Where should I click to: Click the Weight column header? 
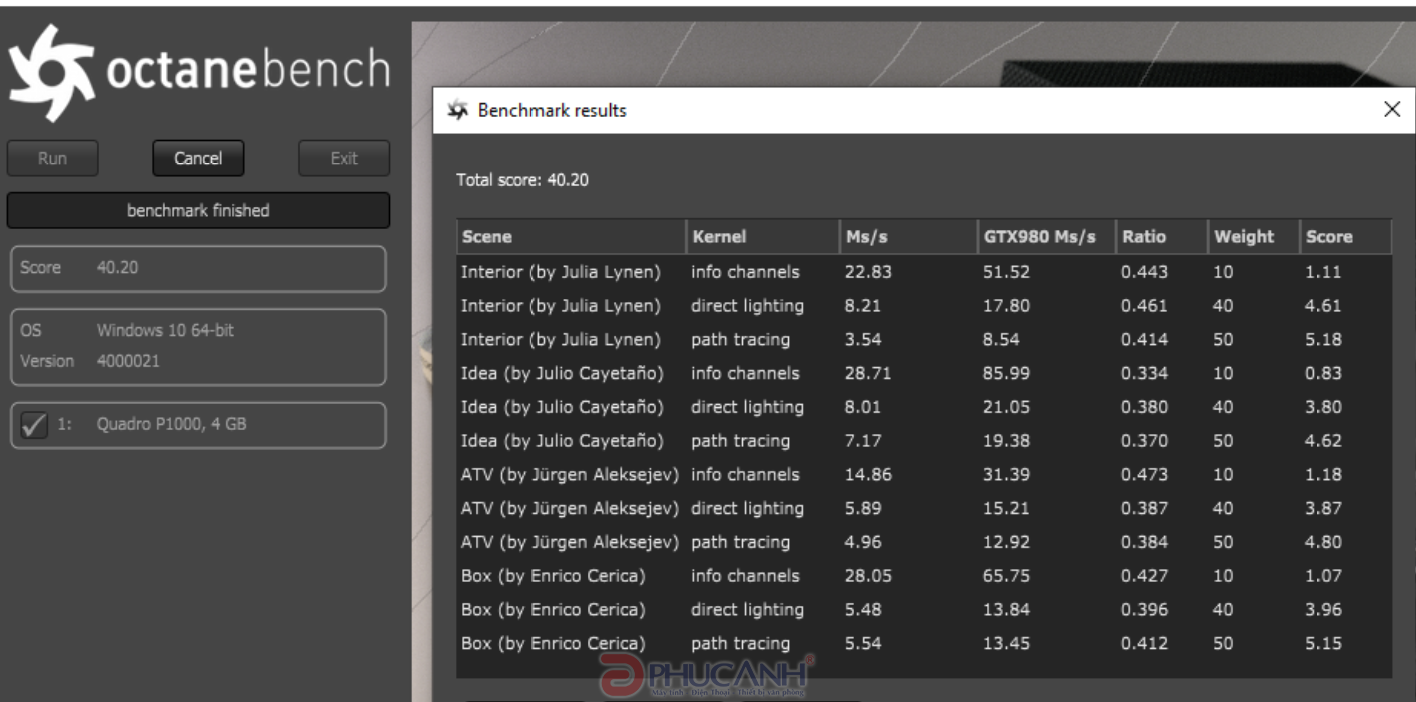pos(1253,237)
